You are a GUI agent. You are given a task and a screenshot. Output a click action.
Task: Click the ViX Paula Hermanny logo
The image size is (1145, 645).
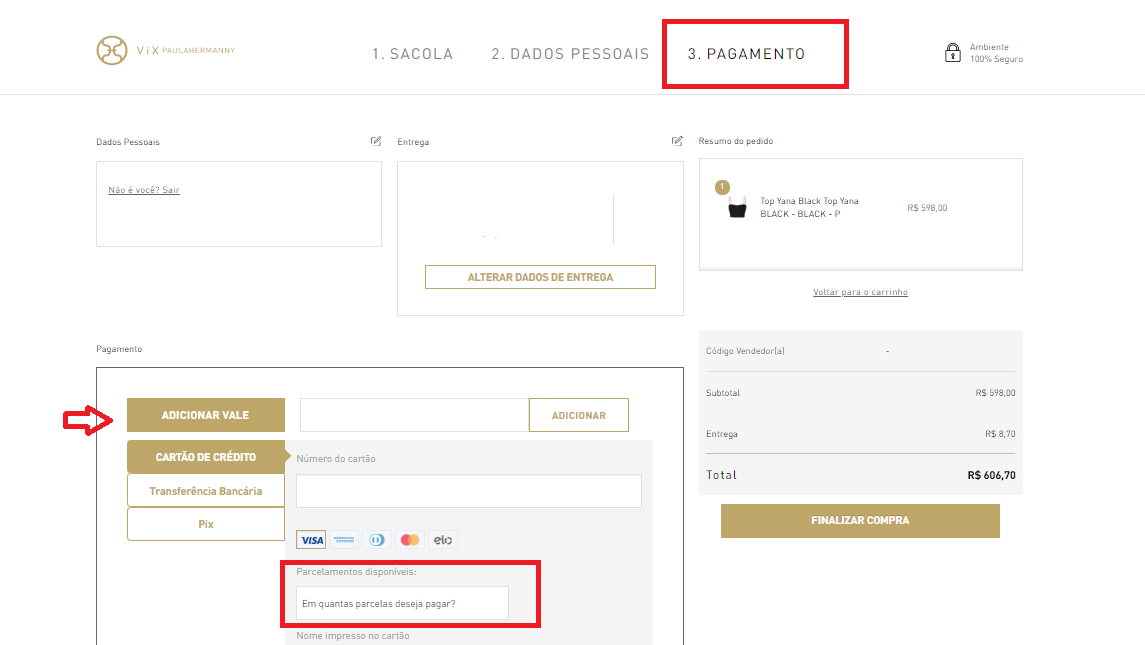coord(165,51)
